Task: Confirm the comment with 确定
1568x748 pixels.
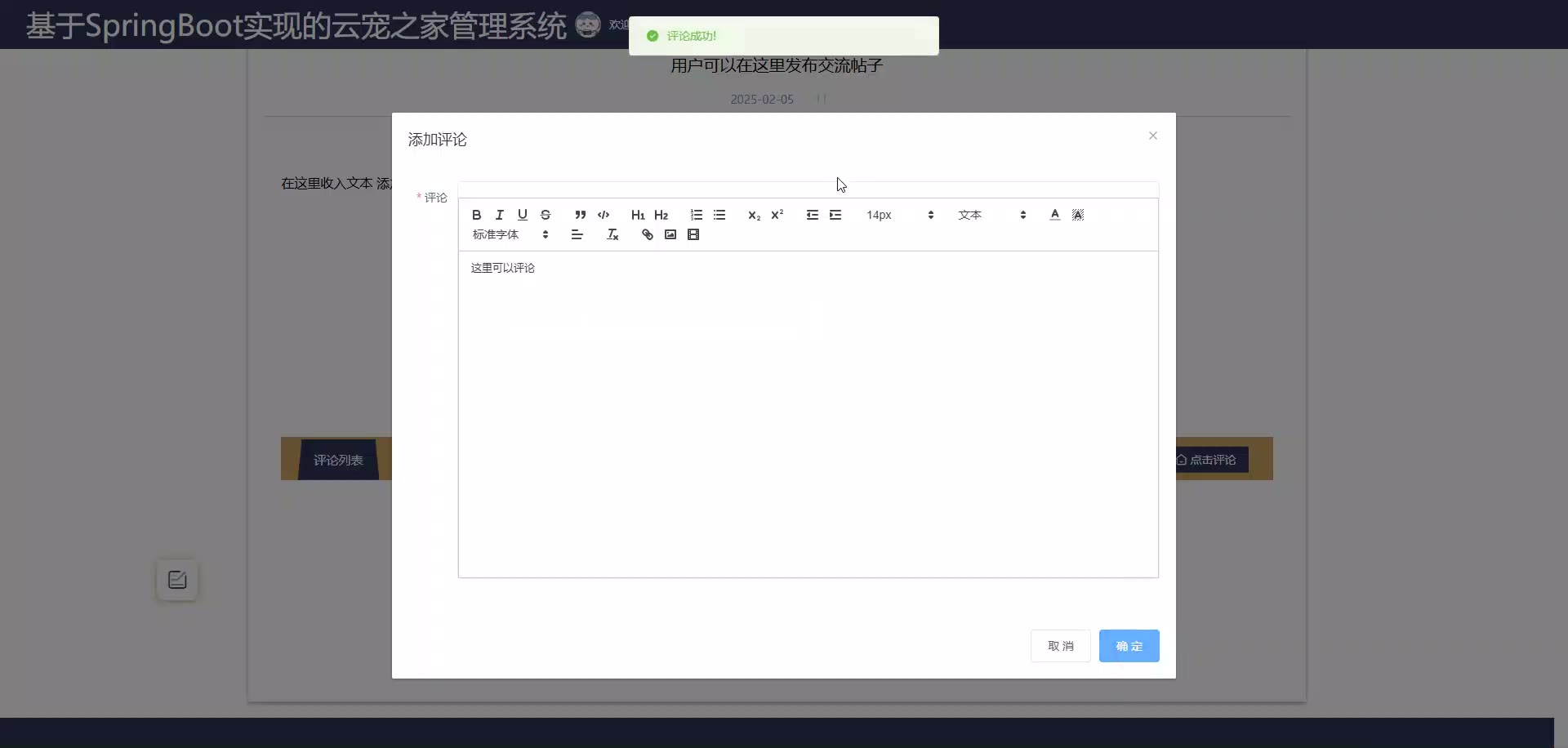Action: [x=1129, y=646]
